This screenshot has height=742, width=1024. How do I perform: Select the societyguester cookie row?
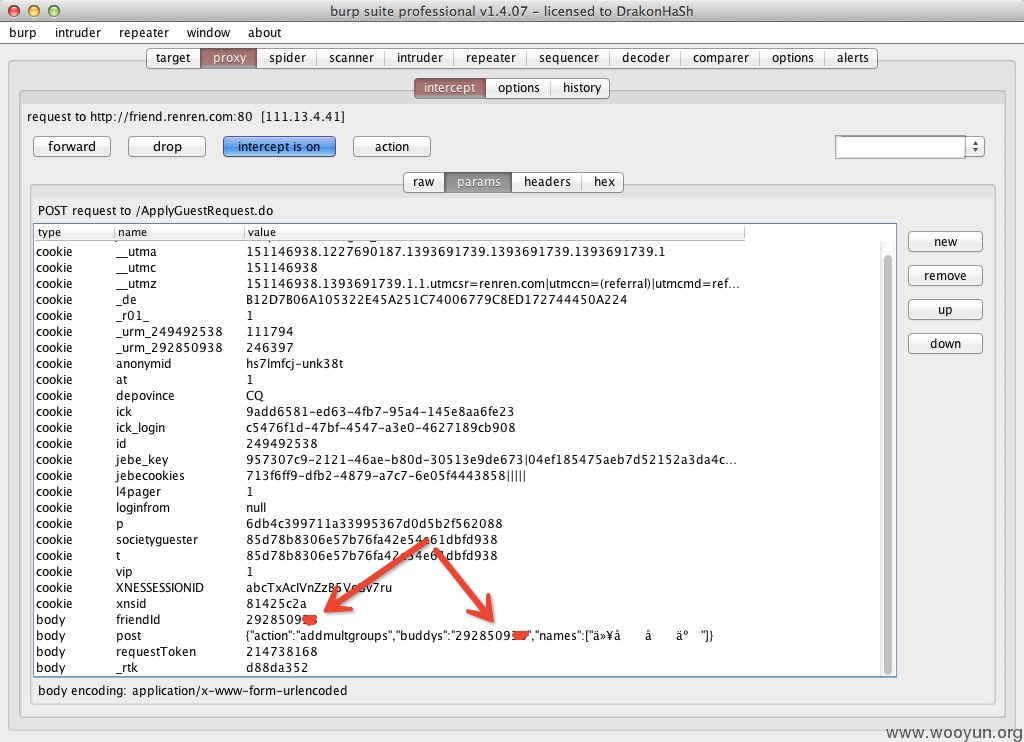[390, 540]
